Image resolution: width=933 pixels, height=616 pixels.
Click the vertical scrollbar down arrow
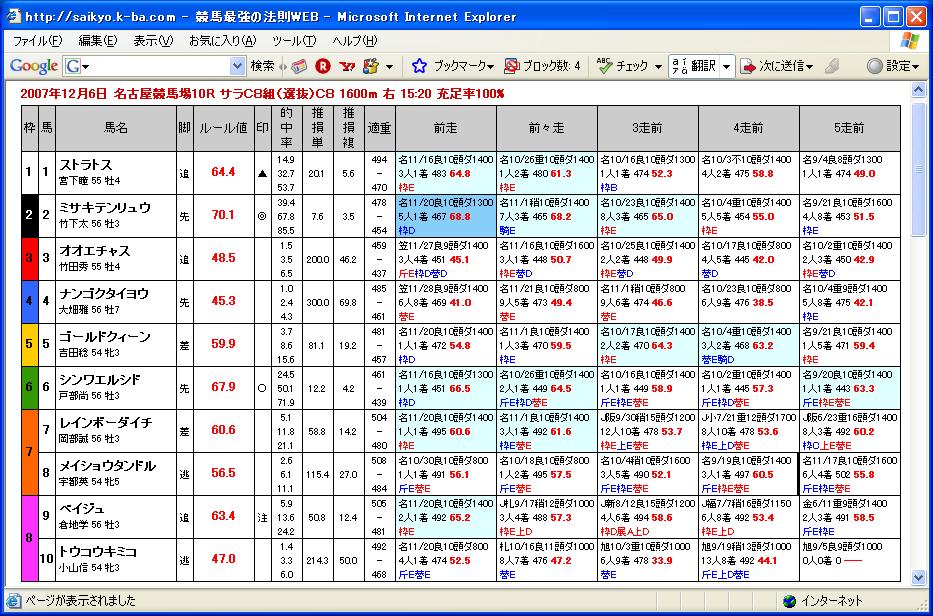tap(918, 577)
